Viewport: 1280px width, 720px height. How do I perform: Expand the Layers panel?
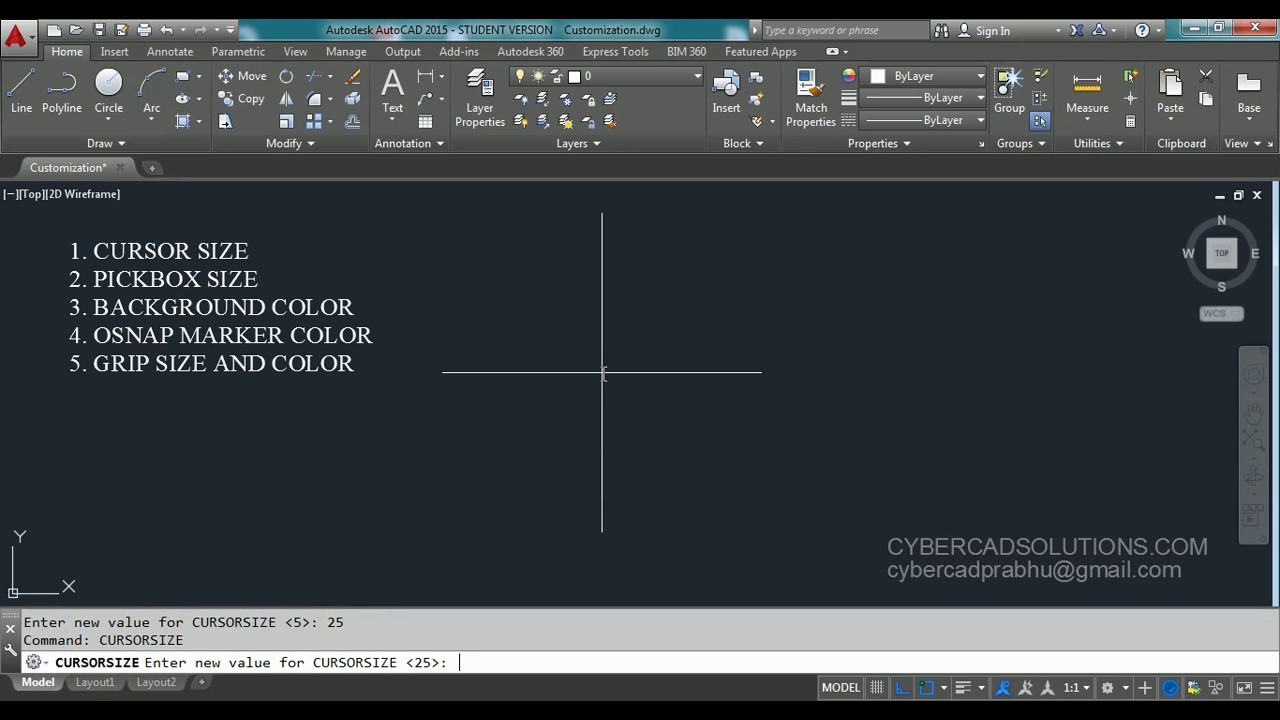click(x=578, y=143)
